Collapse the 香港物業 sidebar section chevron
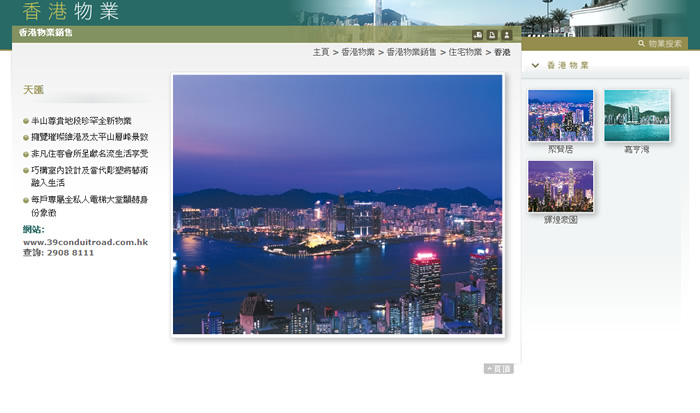This screenshot has width=700, height=413. coord(535,66)
